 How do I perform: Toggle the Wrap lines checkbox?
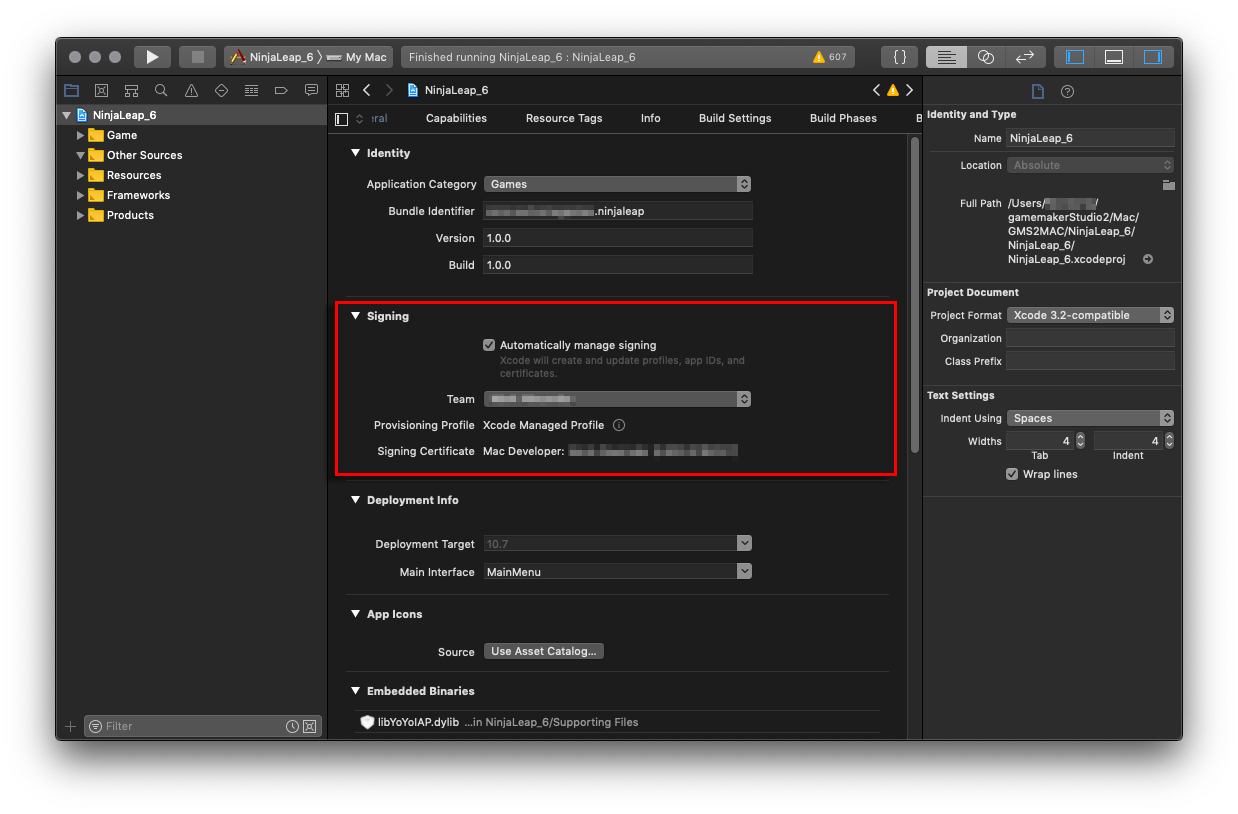pos(1012,474)
